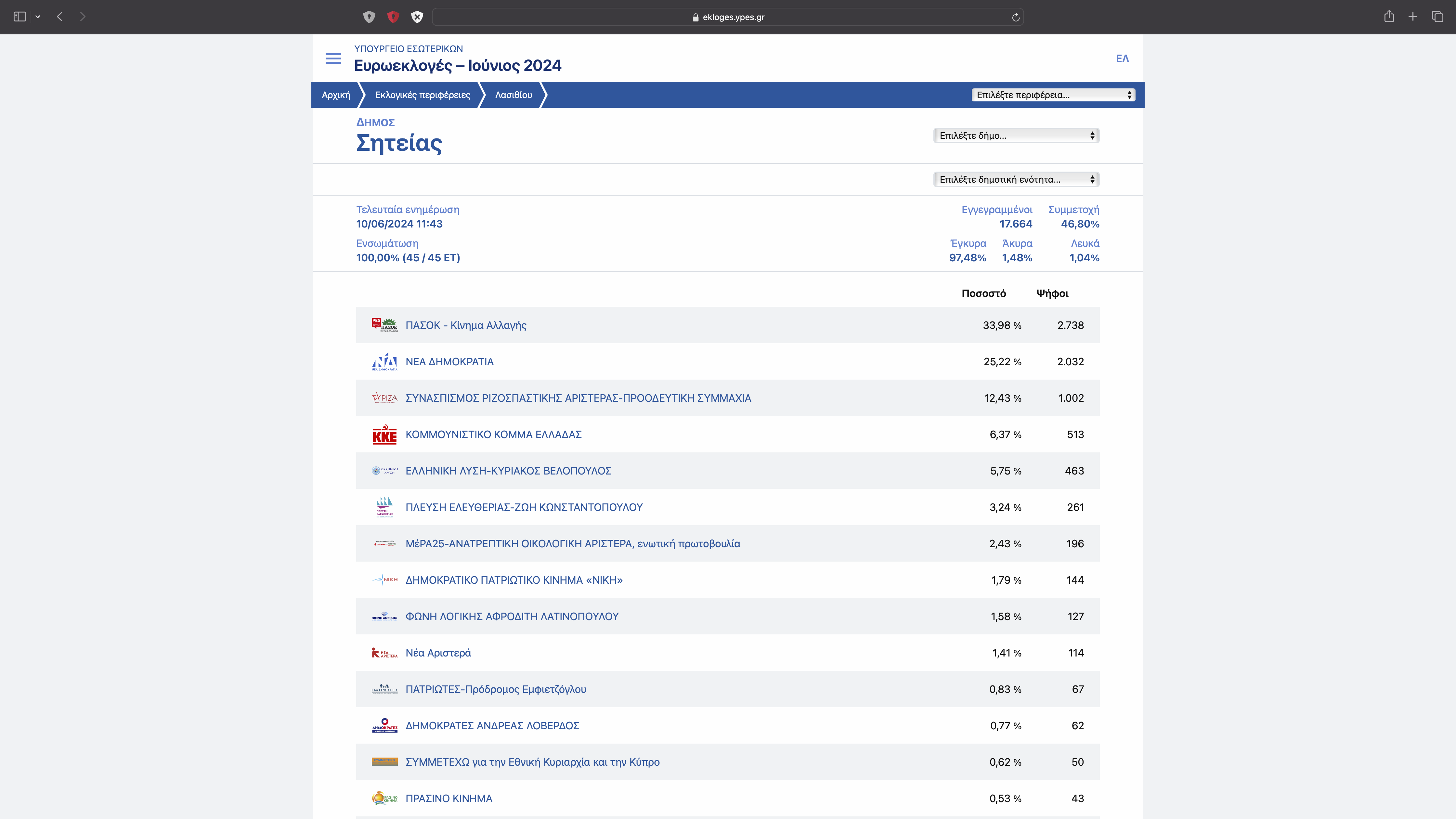Click the Ευρωεκλογές – Ιούνιος 2024 title

tap(458, 66)
